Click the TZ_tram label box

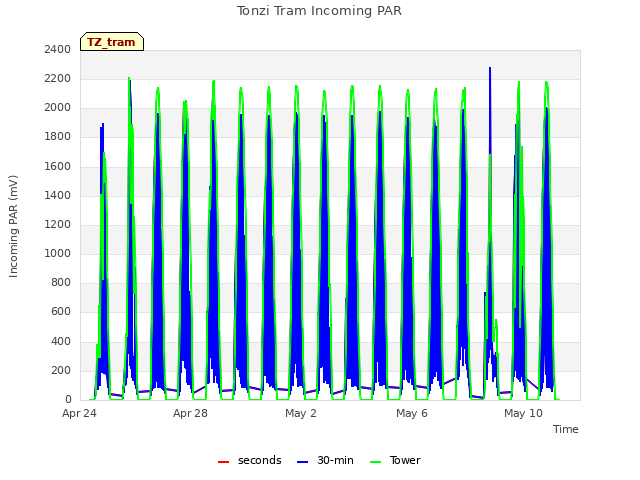pos(112,42)
